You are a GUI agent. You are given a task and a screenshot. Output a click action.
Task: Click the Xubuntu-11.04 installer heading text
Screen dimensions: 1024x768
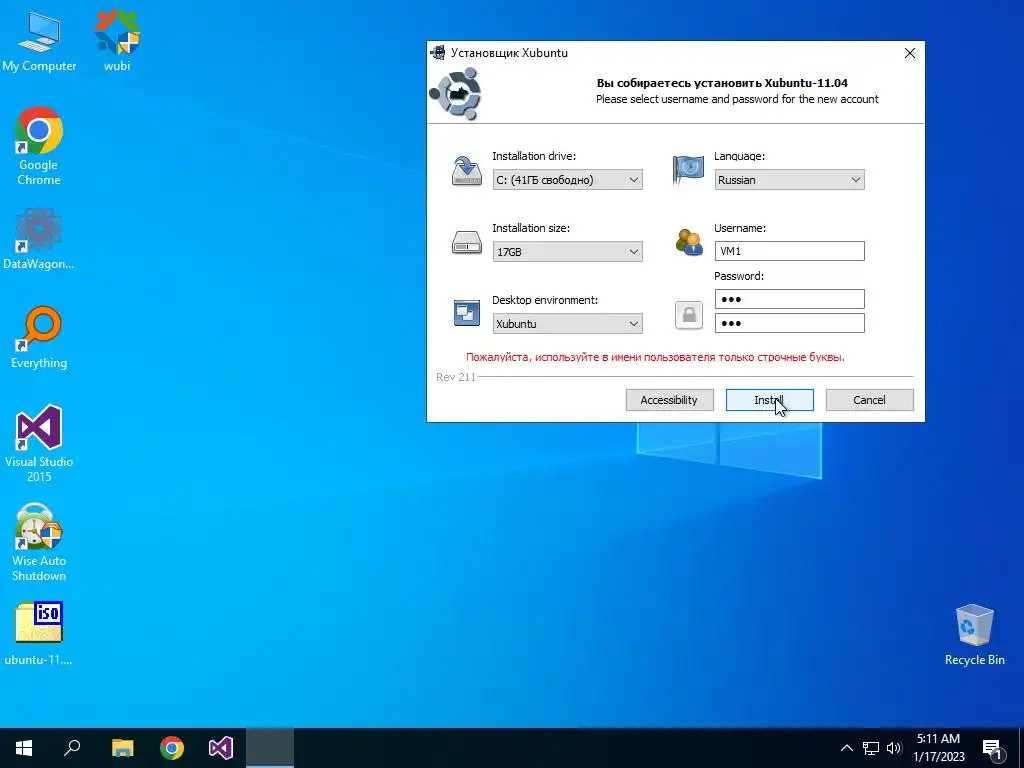(x=722, y=83)
